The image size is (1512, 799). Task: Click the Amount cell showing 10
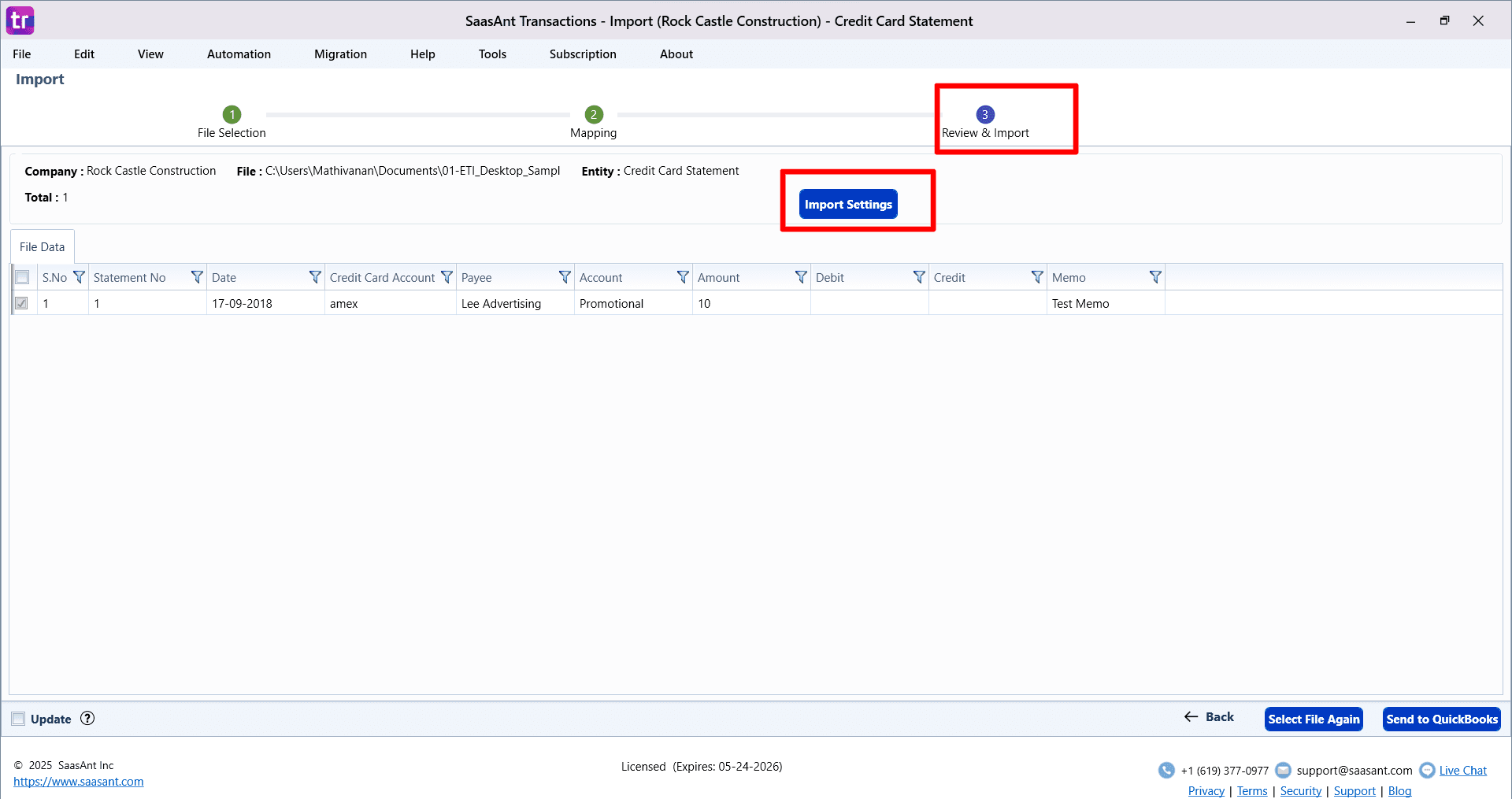click(x=751, y=303)
